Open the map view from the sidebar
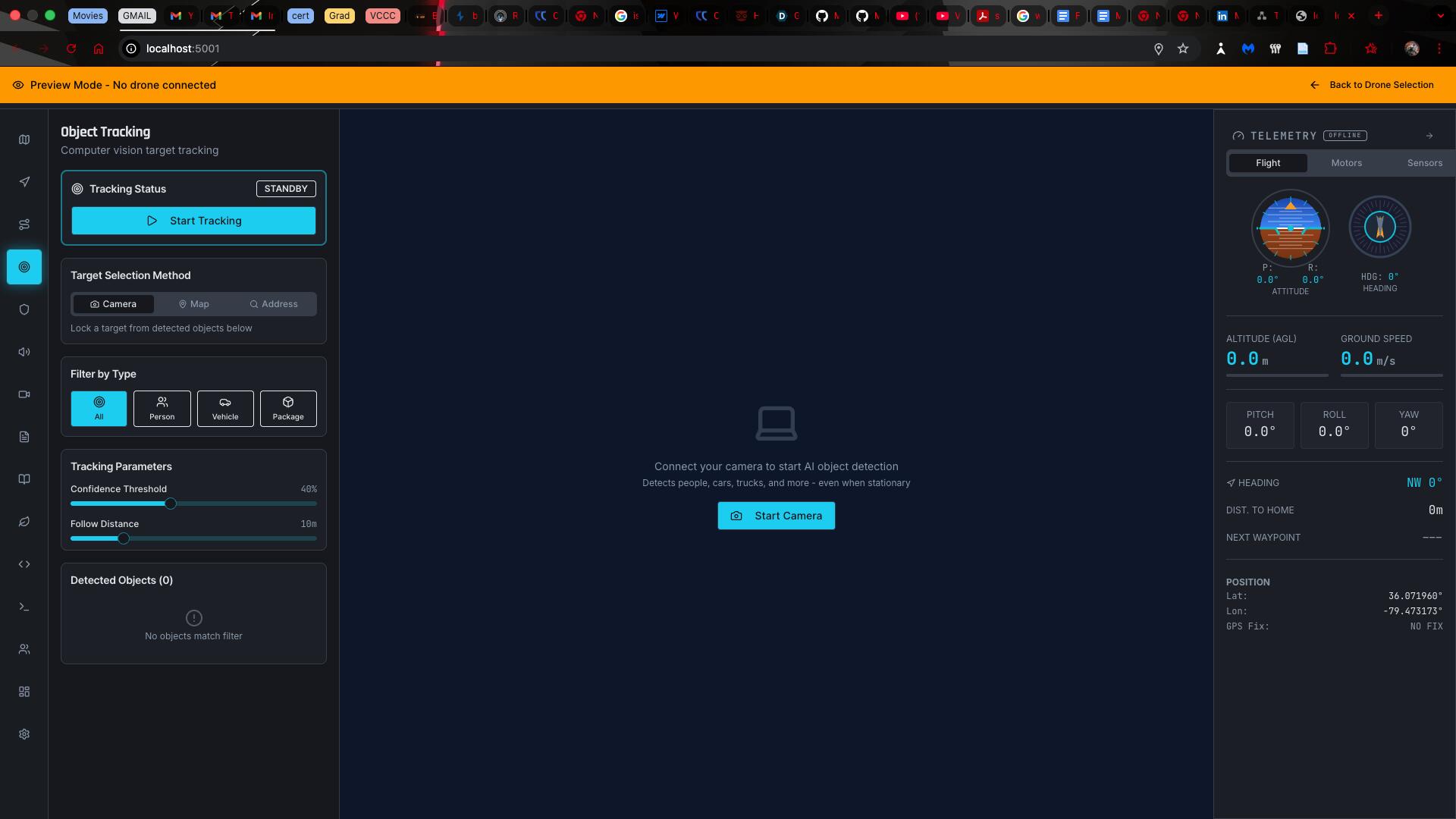This screenshot has height=819, width=1456. [24, 140]
